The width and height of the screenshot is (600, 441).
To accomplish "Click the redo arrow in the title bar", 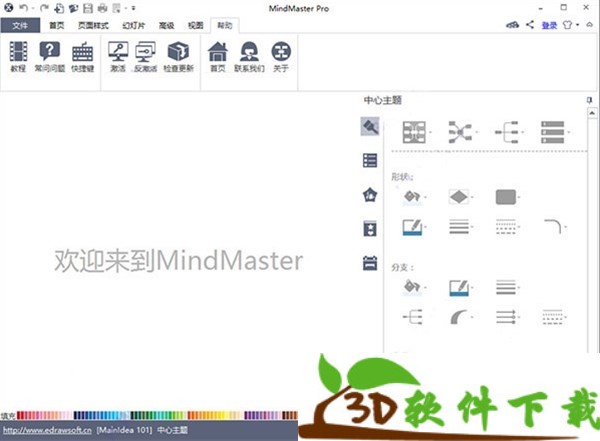I will click(44, 8).
